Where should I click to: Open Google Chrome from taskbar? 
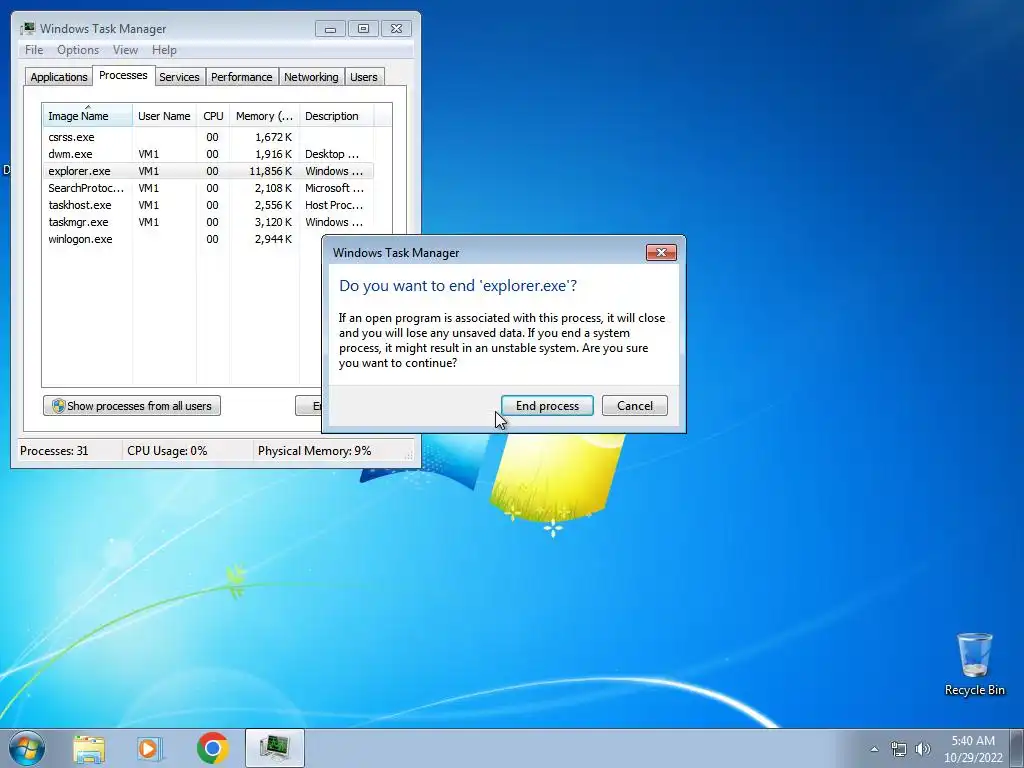tap(212, 748)
